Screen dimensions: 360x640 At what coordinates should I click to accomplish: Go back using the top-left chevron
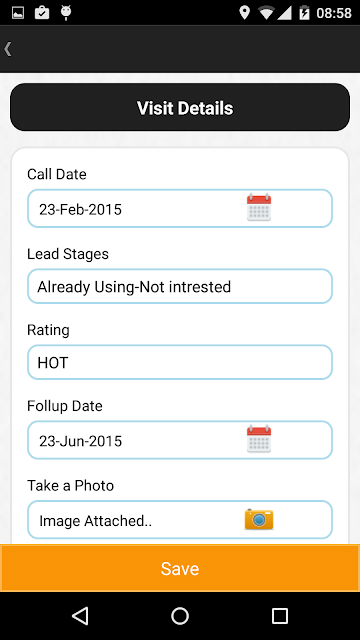pos(7,49)
